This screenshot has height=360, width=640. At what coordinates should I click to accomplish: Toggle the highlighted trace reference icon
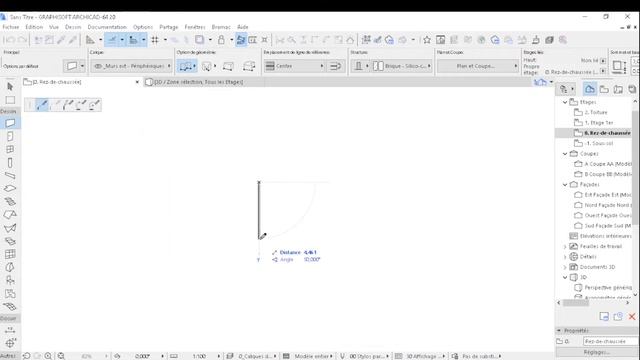(241, 40)
